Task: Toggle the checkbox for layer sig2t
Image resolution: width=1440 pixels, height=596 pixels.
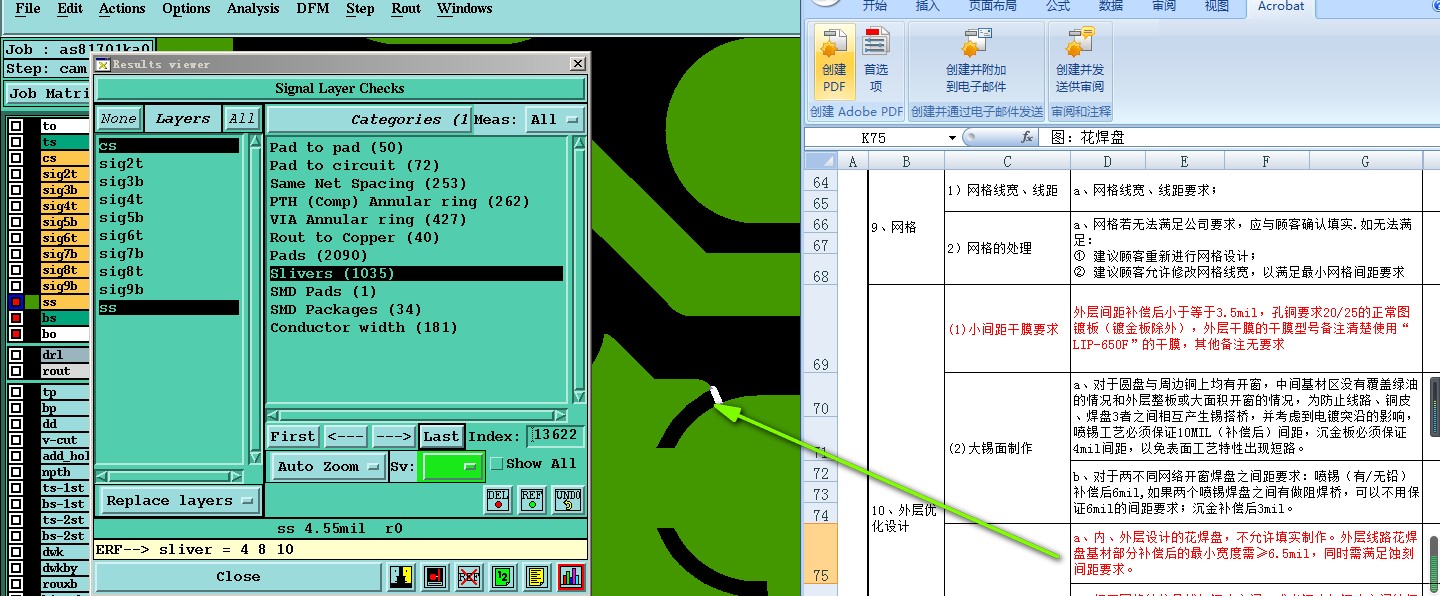Action: 15,175
